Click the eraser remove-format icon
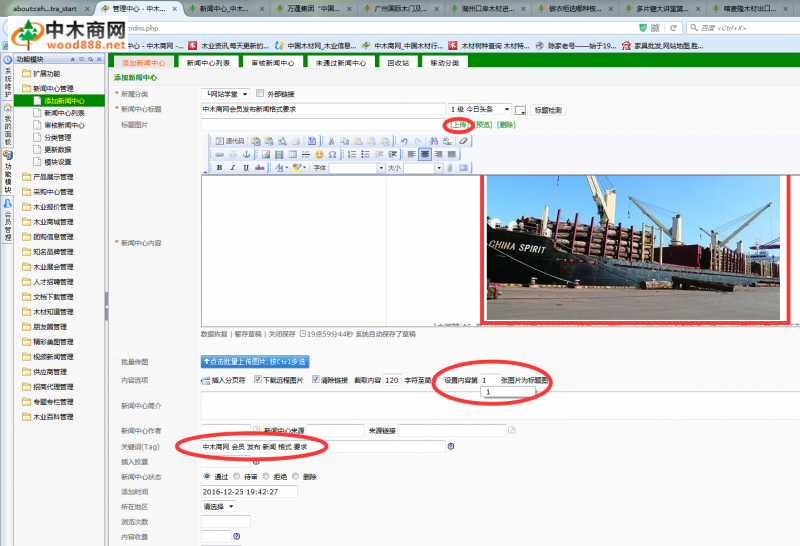The image size is (800, 546). 464,141
